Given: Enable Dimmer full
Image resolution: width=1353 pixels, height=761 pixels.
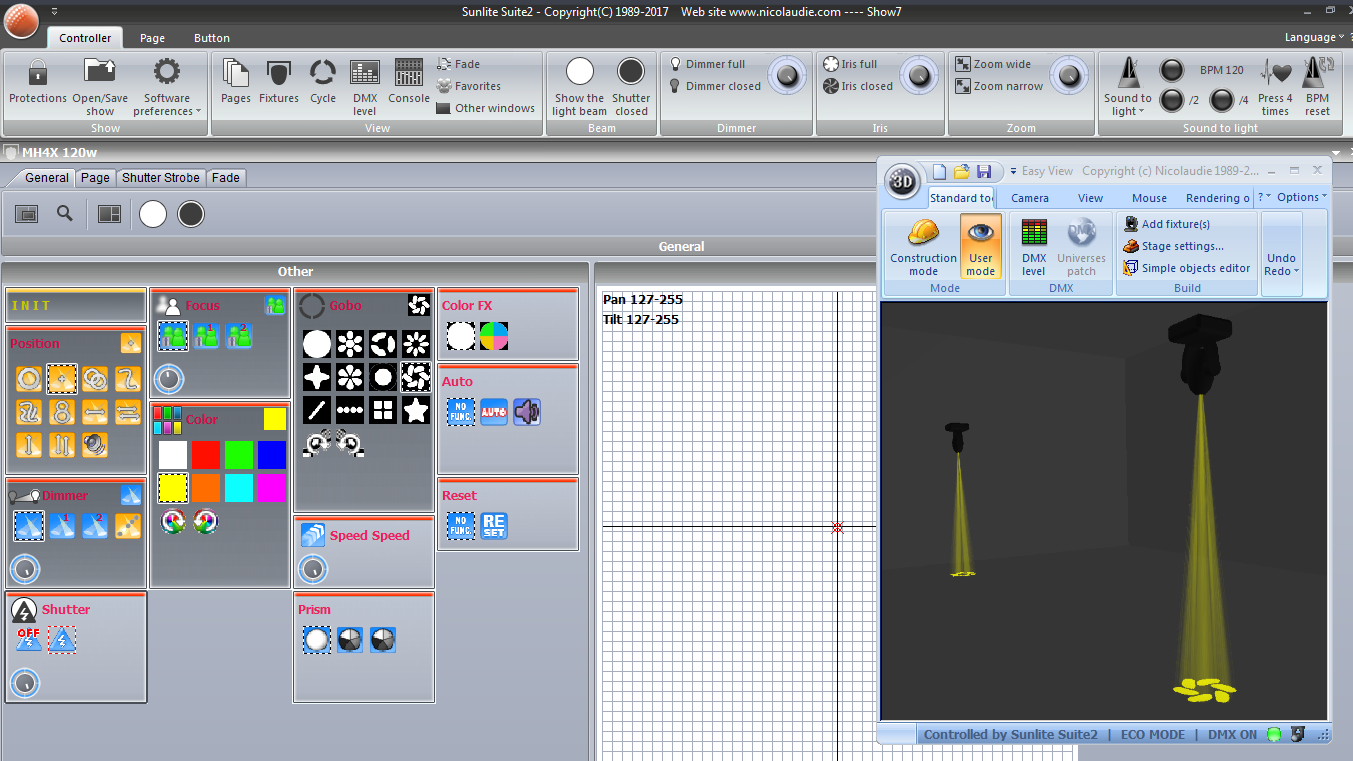Looking at the screenshot, I should tap(708, 64).
